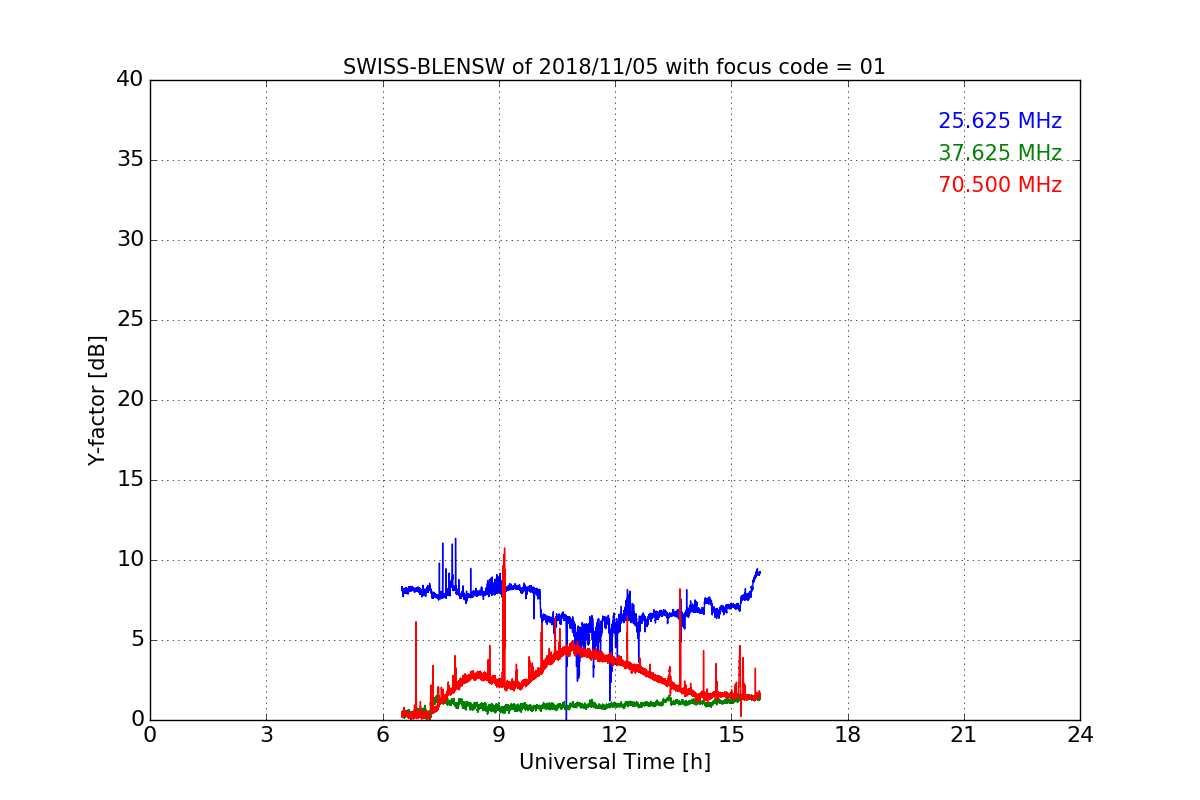The image size is (1200, 800).
Task: Click x-axis tick label '18'
Action: tap(848, 735)
